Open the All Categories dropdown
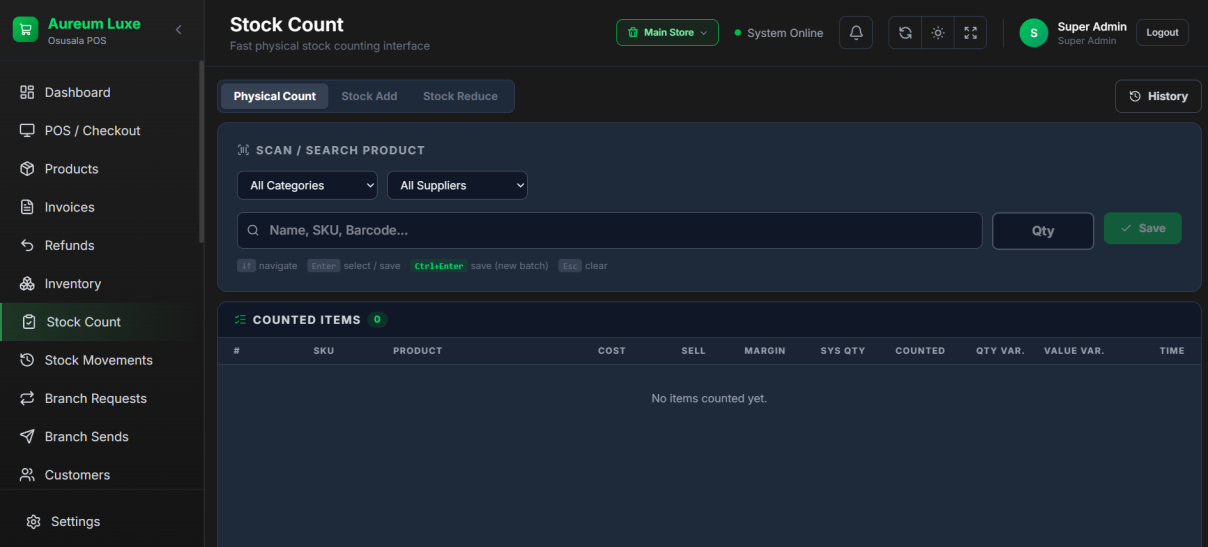 tap(307, 185)
